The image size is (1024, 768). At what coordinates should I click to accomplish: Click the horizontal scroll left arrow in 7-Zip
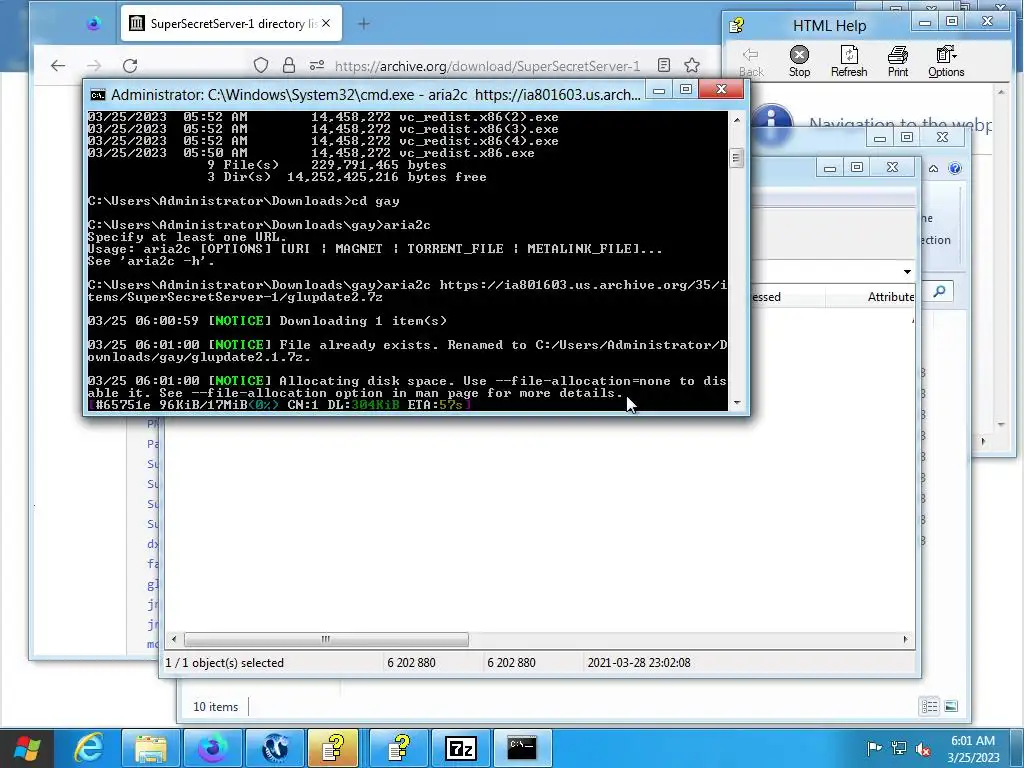click(x=174, y=639)
